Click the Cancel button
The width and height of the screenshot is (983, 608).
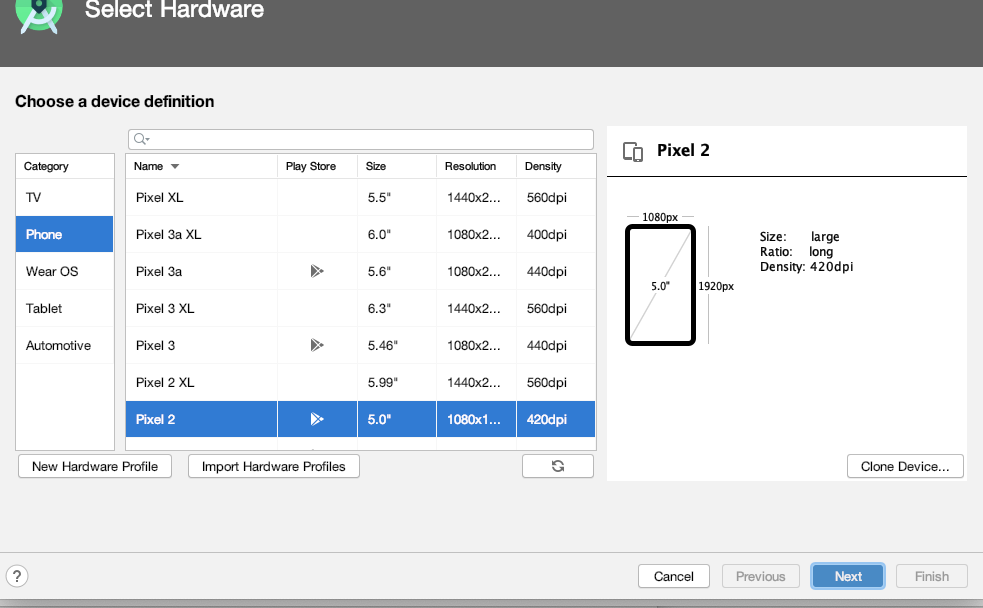click(x=674, y=576)
